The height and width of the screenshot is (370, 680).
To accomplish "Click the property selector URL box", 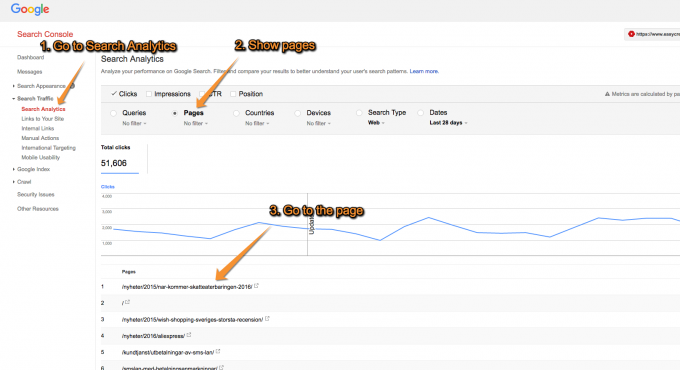I will pyautogui.click(x=652, y=34).
